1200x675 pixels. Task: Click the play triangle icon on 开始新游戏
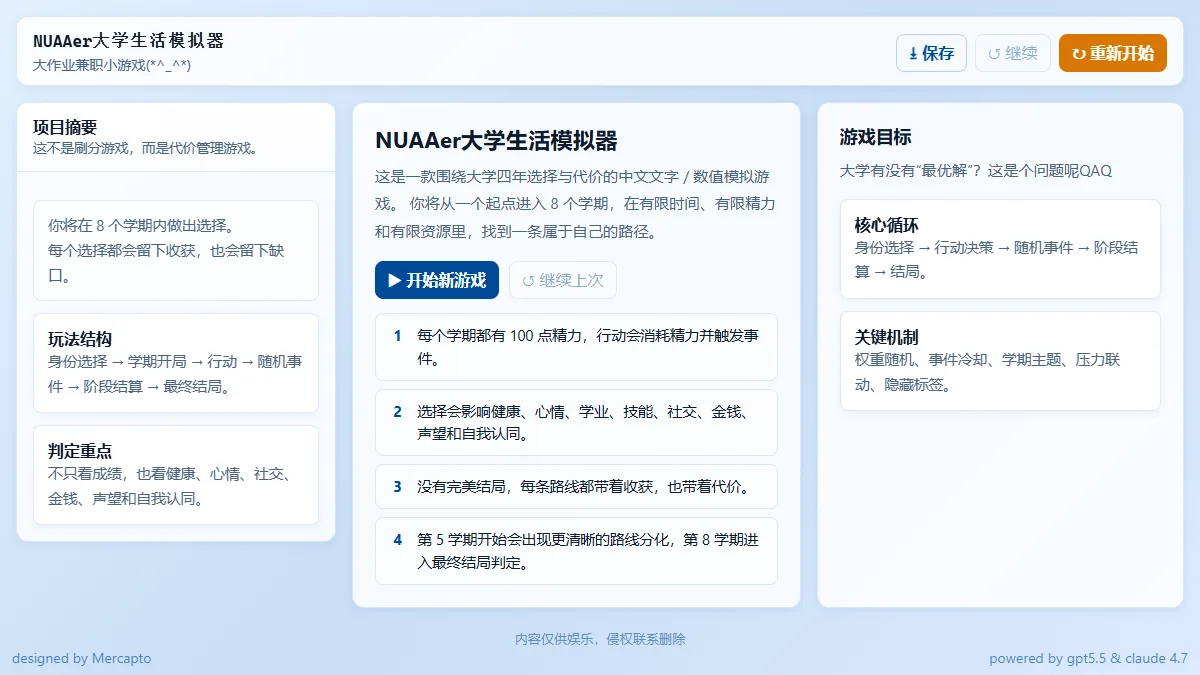(394, 280)
